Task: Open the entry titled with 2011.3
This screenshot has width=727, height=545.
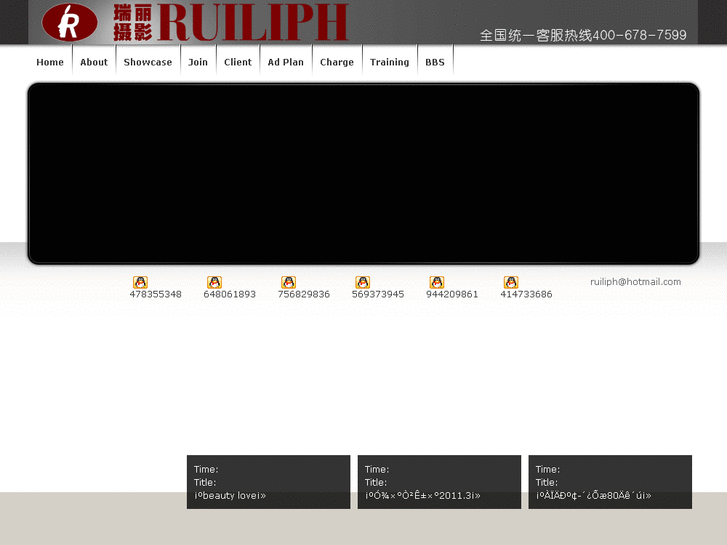Action: (422, 495)
